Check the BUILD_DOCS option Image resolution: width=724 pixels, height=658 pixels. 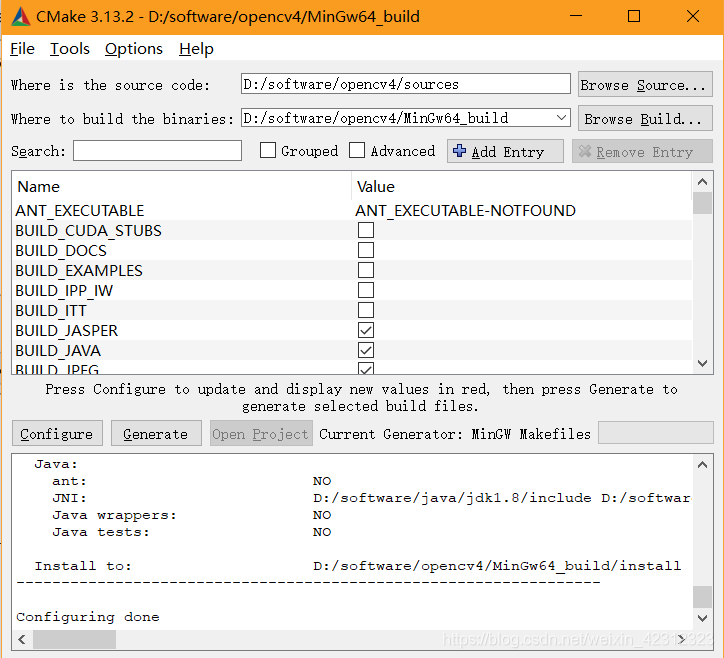(366, 250)
